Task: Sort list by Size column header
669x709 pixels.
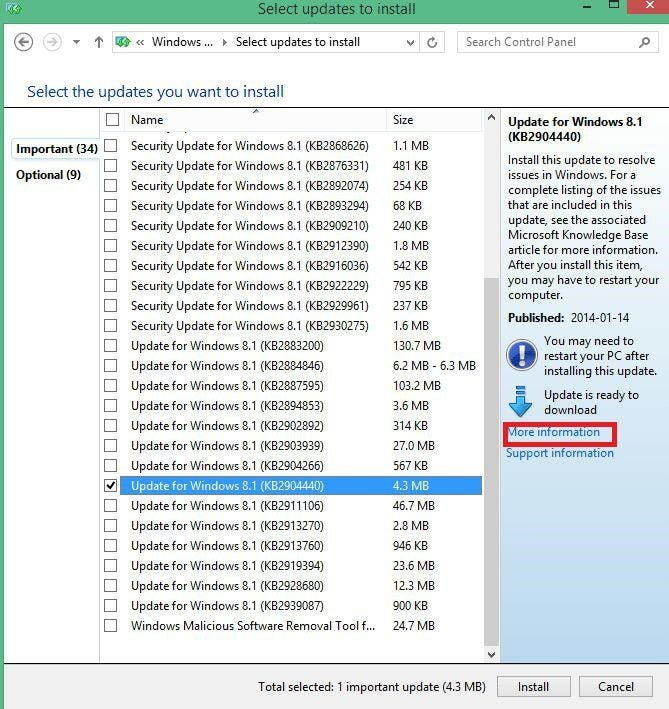Action: [x=434, y=120]
